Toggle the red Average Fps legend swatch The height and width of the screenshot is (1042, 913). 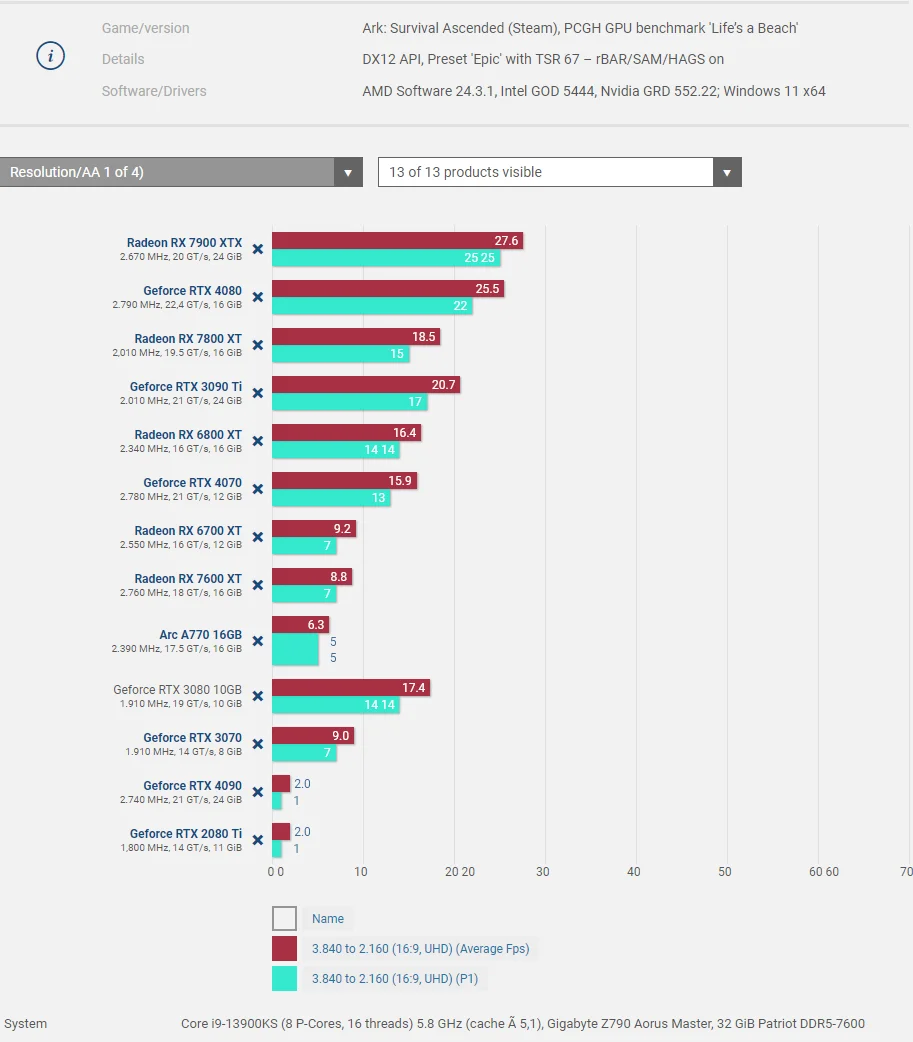[x=284, y=948]
